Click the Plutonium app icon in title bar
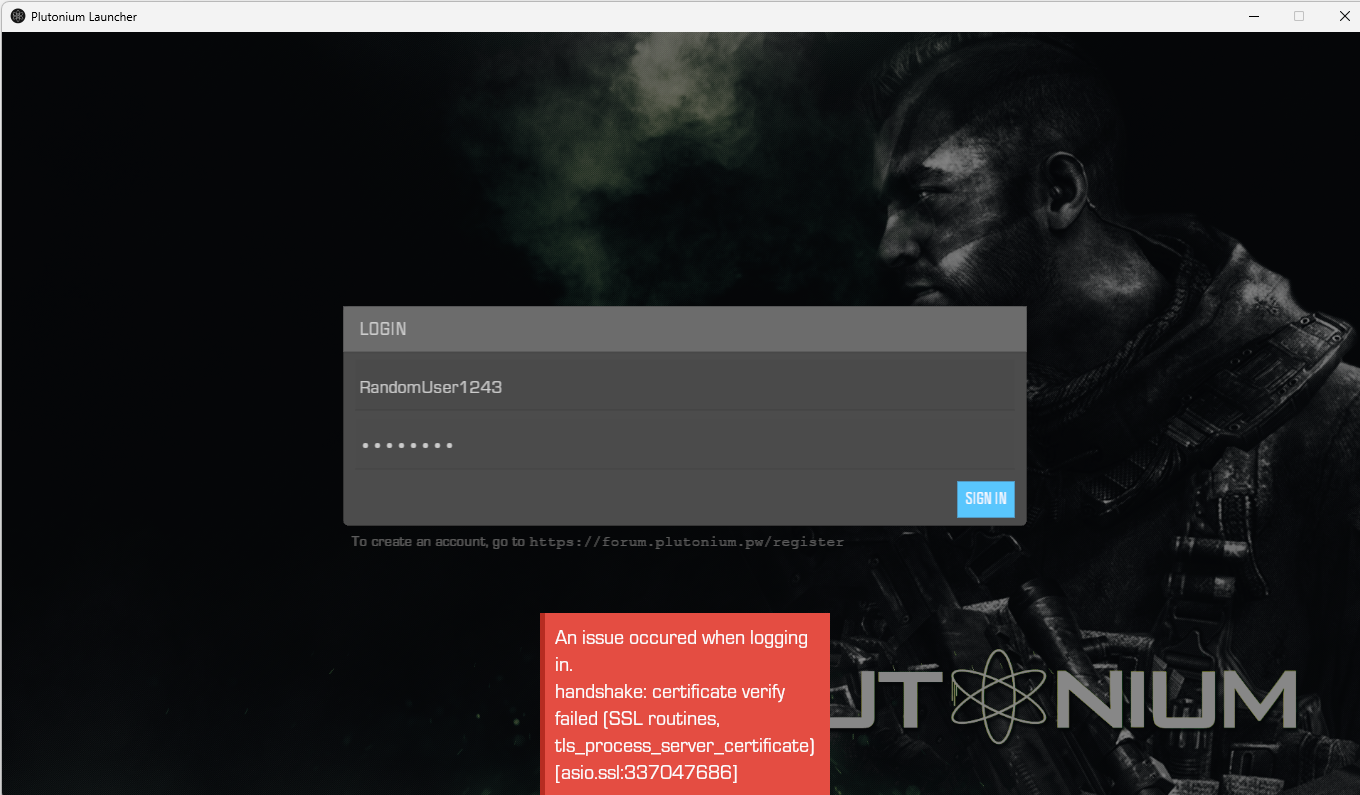This screenshot has height=795, width=1360. [x=17, y=16]
